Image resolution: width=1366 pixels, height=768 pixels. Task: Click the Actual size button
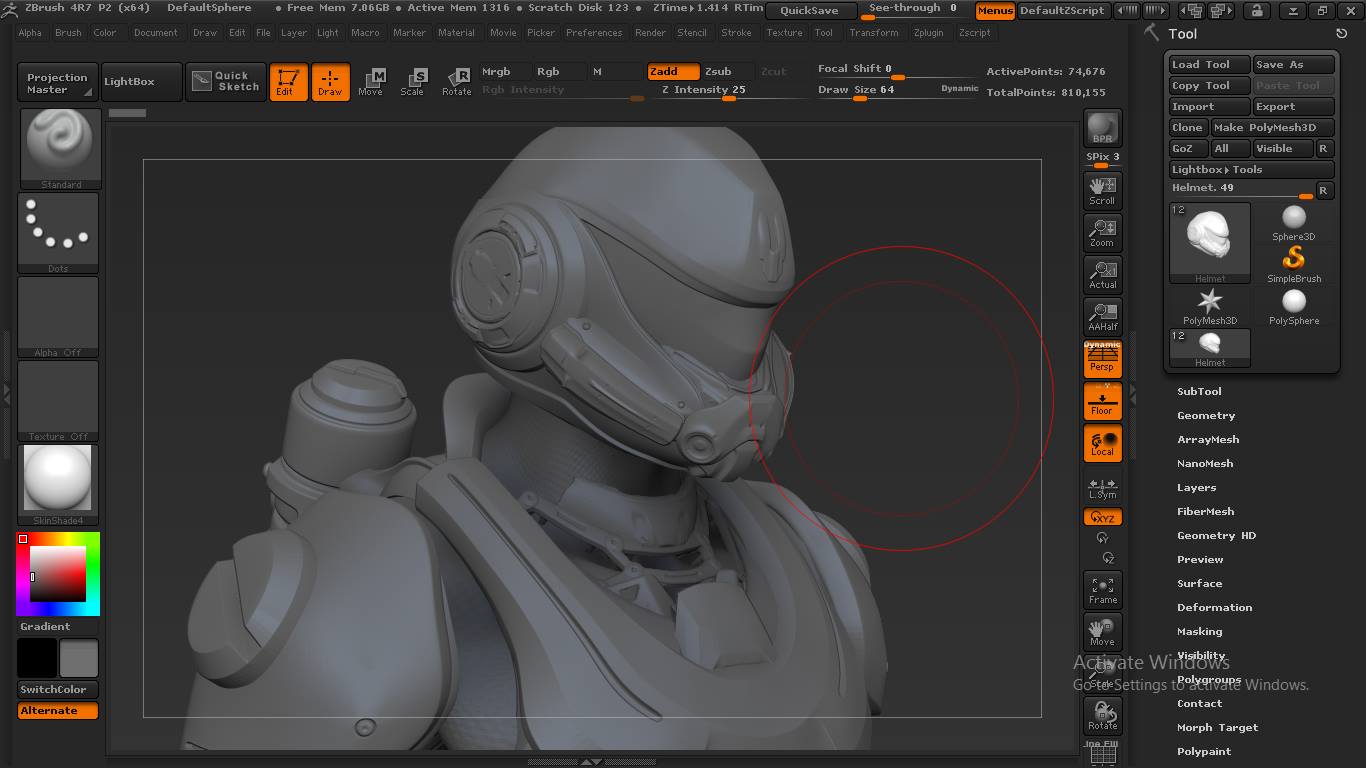coord(1102,274)
